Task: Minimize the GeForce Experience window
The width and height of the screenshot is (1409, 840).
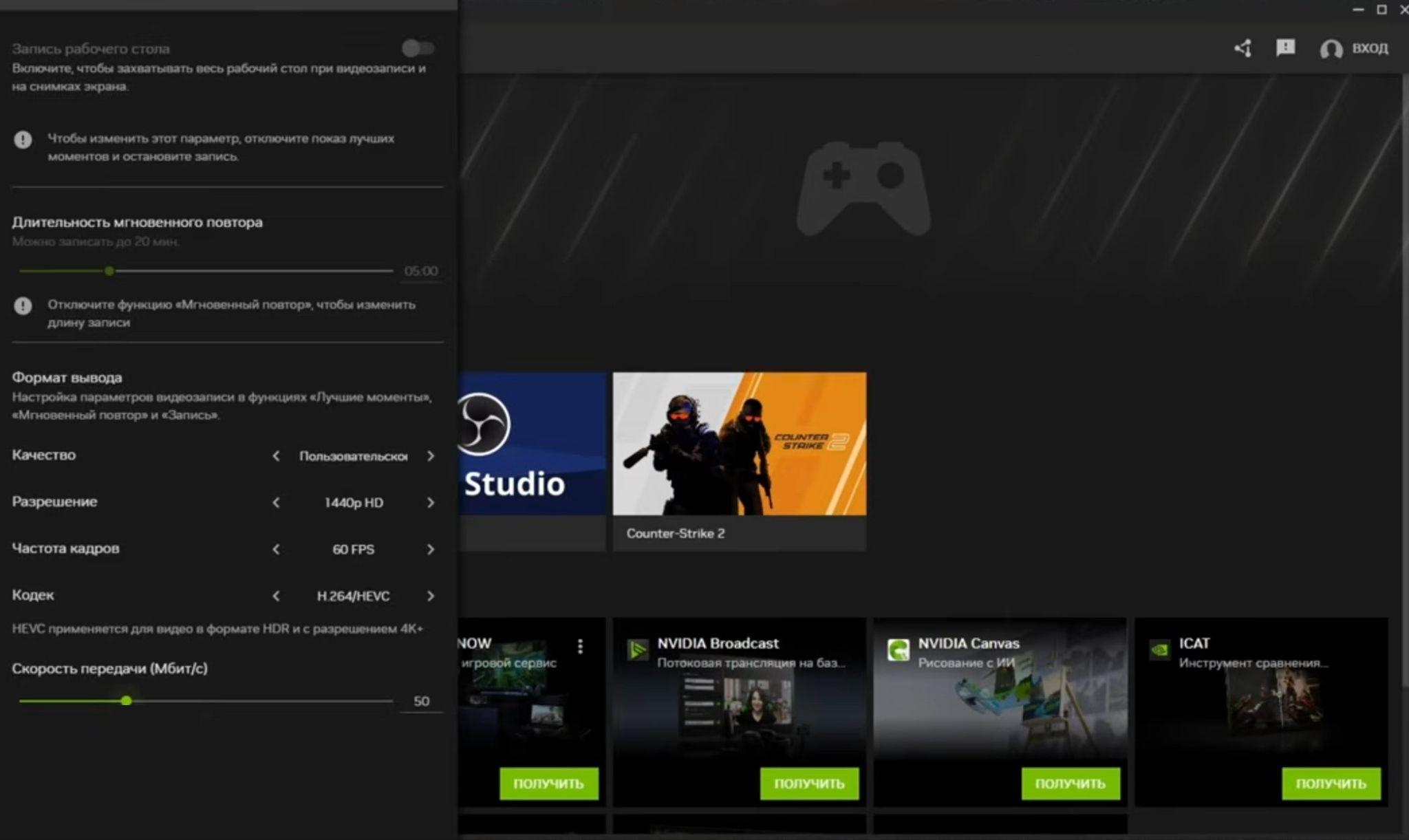Action: point(1358,10)
